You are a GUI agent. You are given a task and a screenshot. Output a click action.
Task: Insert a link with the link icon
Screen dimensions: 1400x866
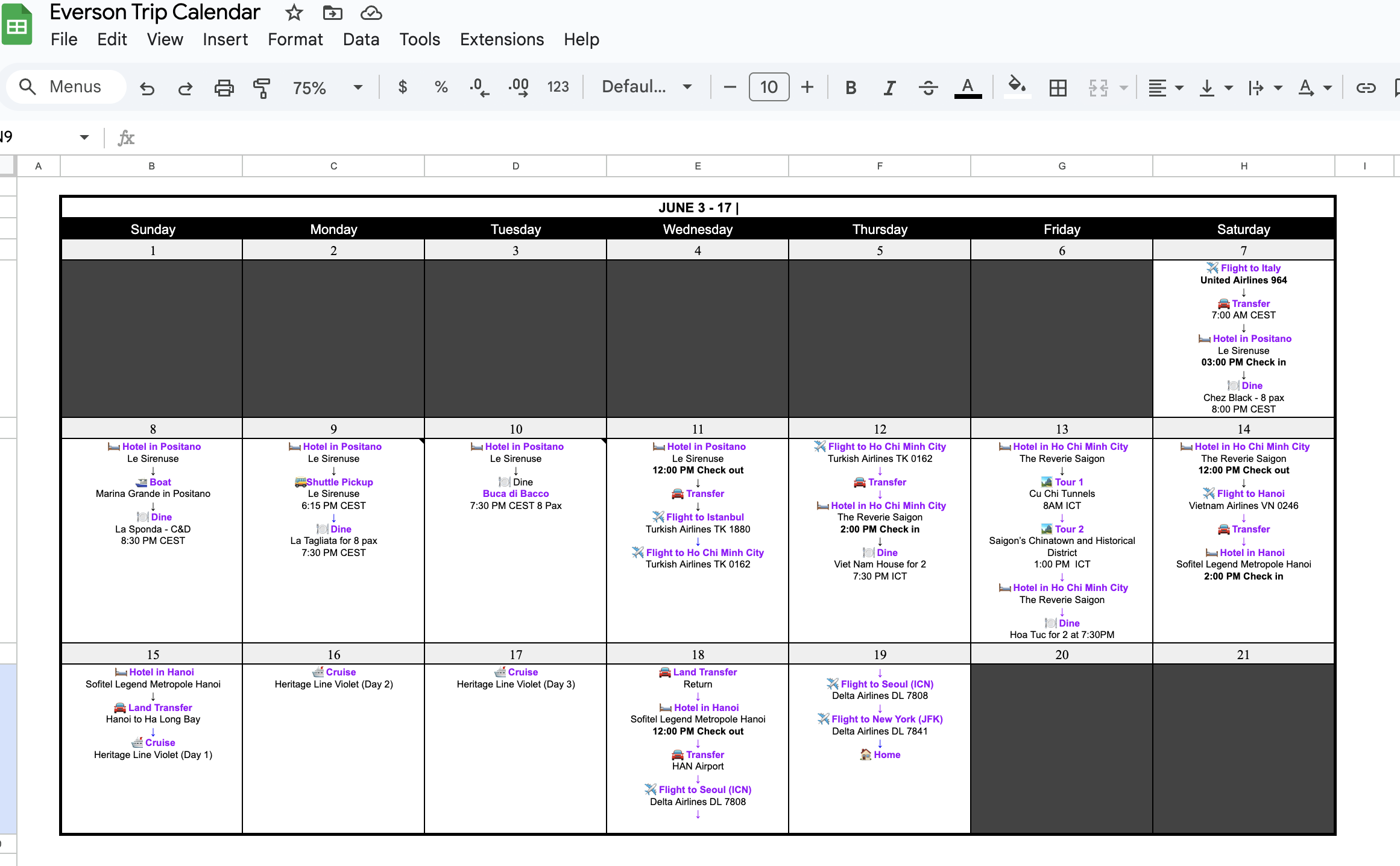pos(1366,88)
